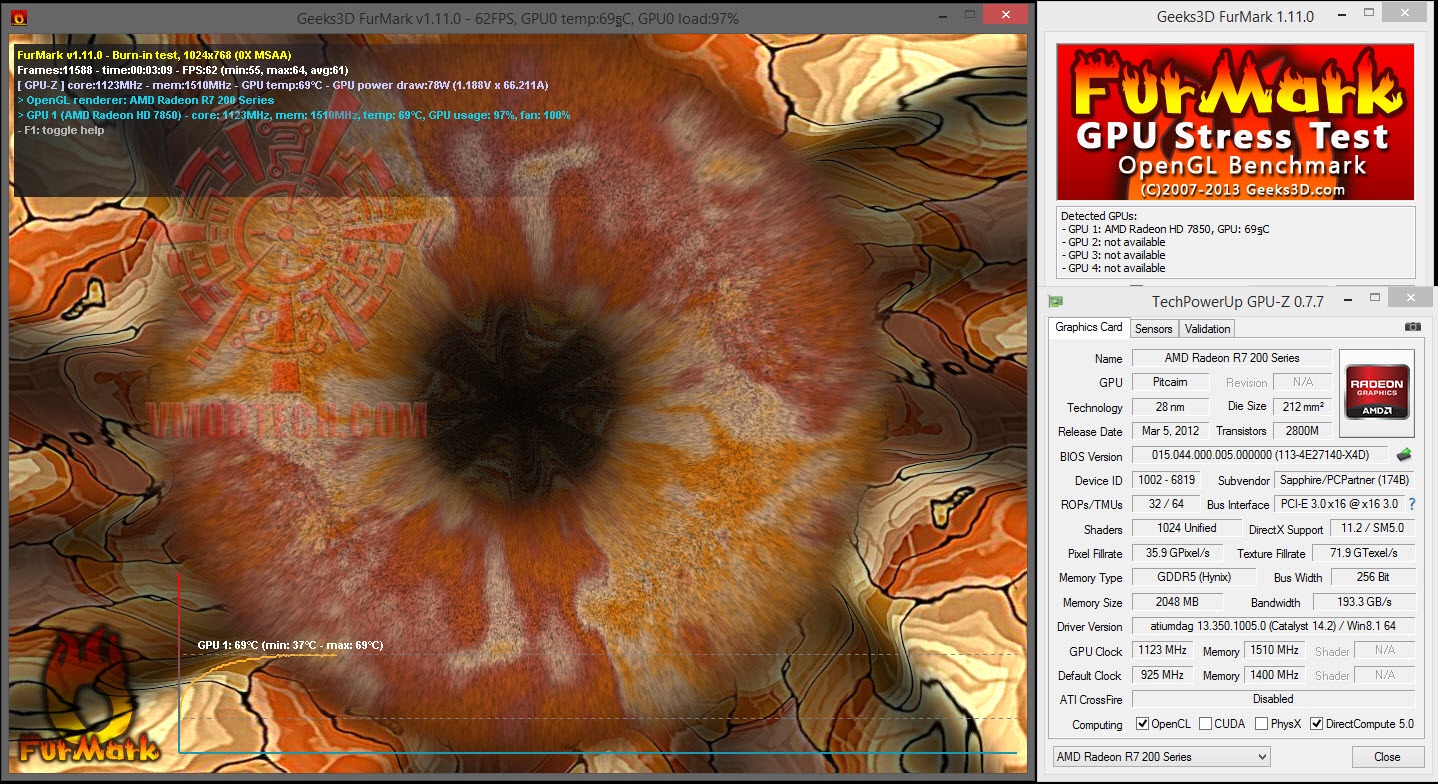Viewport: 1438px width, 784px height.
Task: Uncheck the OpenCL checkbox
Action: pos(1143,724)
